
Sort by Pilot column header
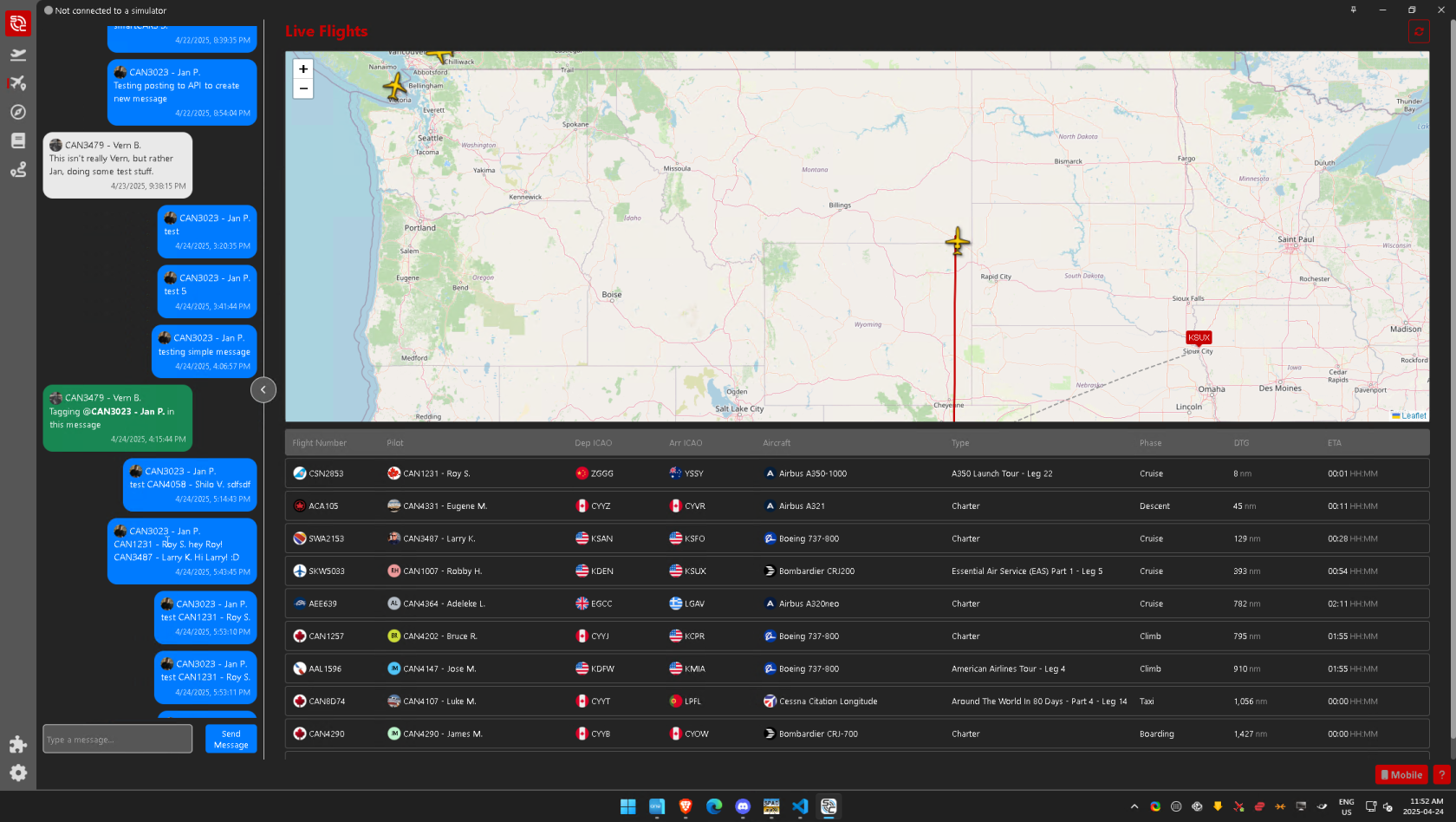(395, 443)
